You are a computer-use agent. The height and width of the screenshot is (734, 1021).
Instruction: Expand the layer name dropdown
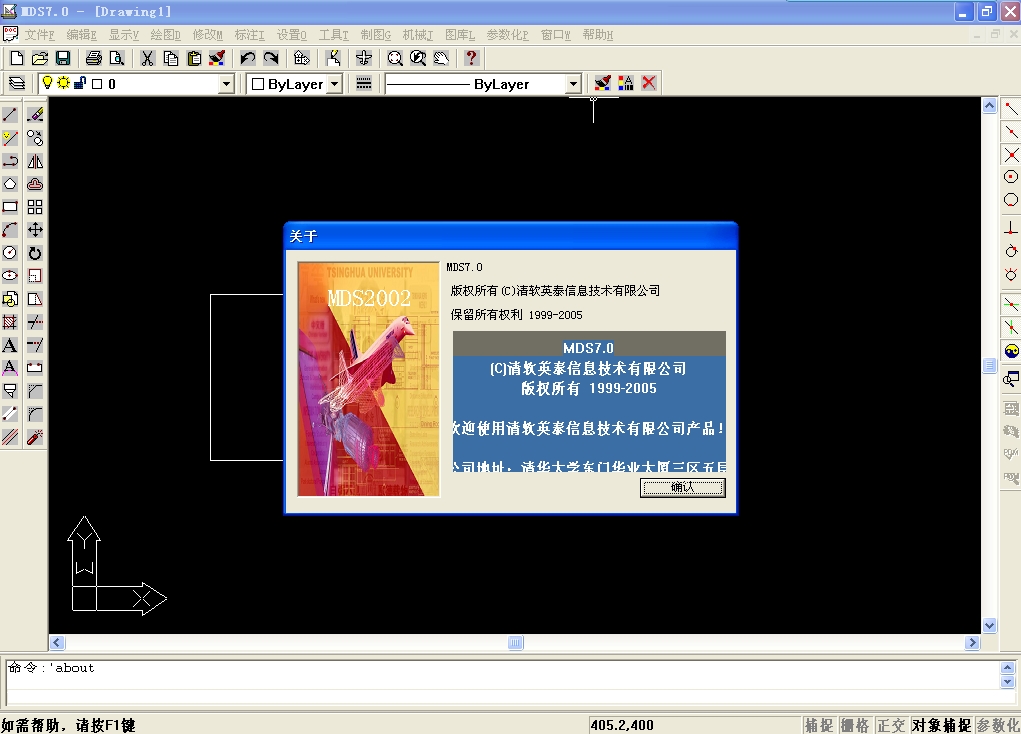click(x=226, y=84)
